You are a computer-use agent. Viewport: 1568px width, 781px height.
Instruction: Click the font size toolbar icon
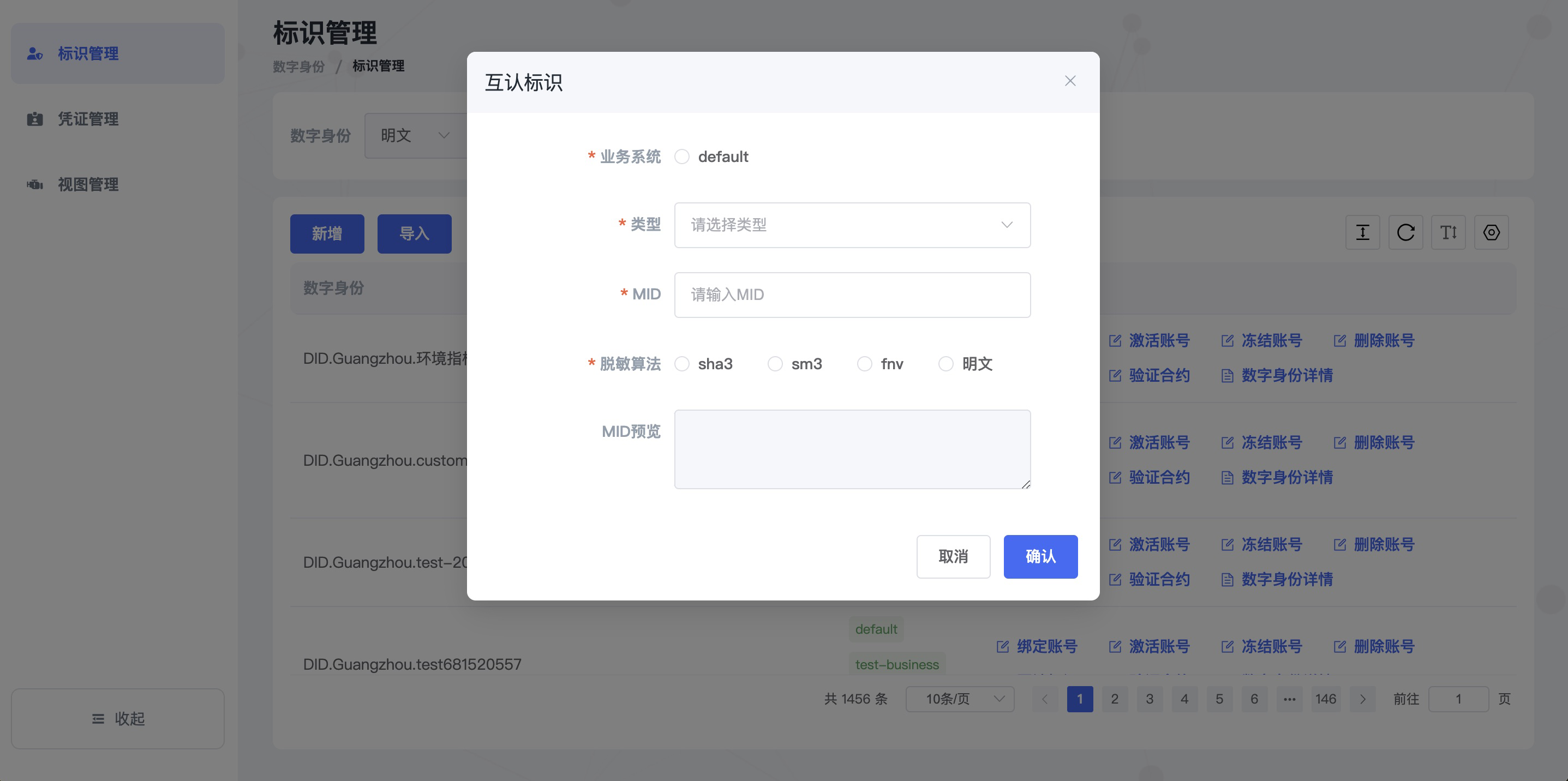[x=1448, y=232]
